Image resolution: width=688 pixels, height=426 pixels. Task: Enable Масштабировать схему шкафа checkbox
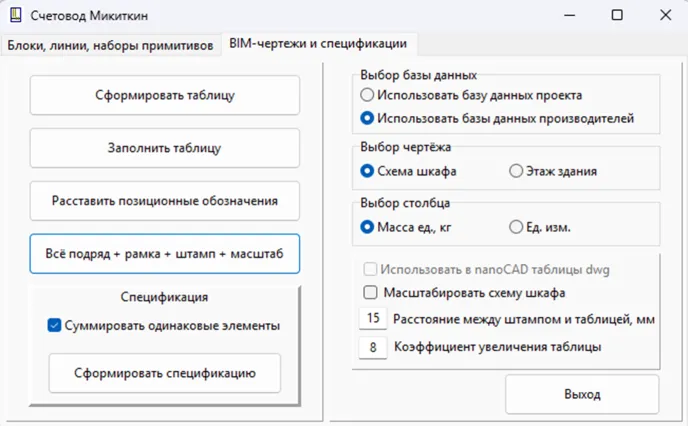[371, 293]
